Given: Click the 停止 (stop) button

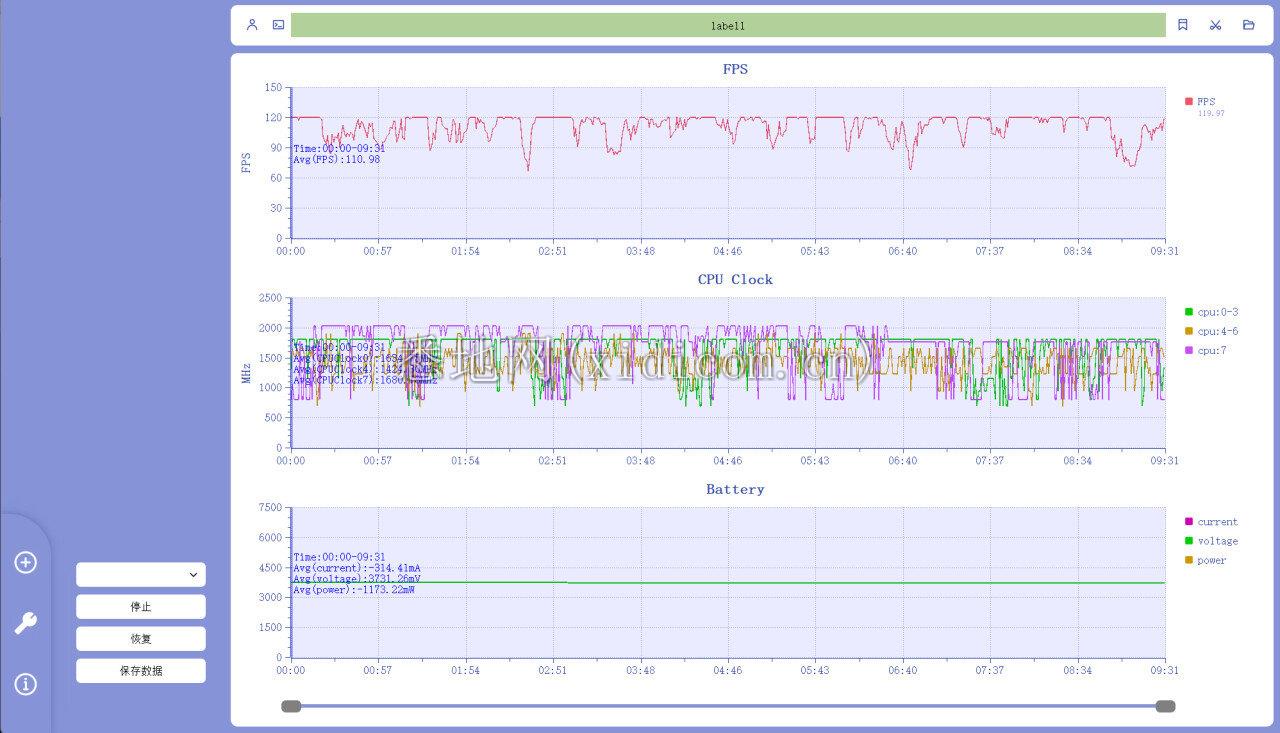Looking at the screenshot, I should pyautogui.click(x=141, y=607).
